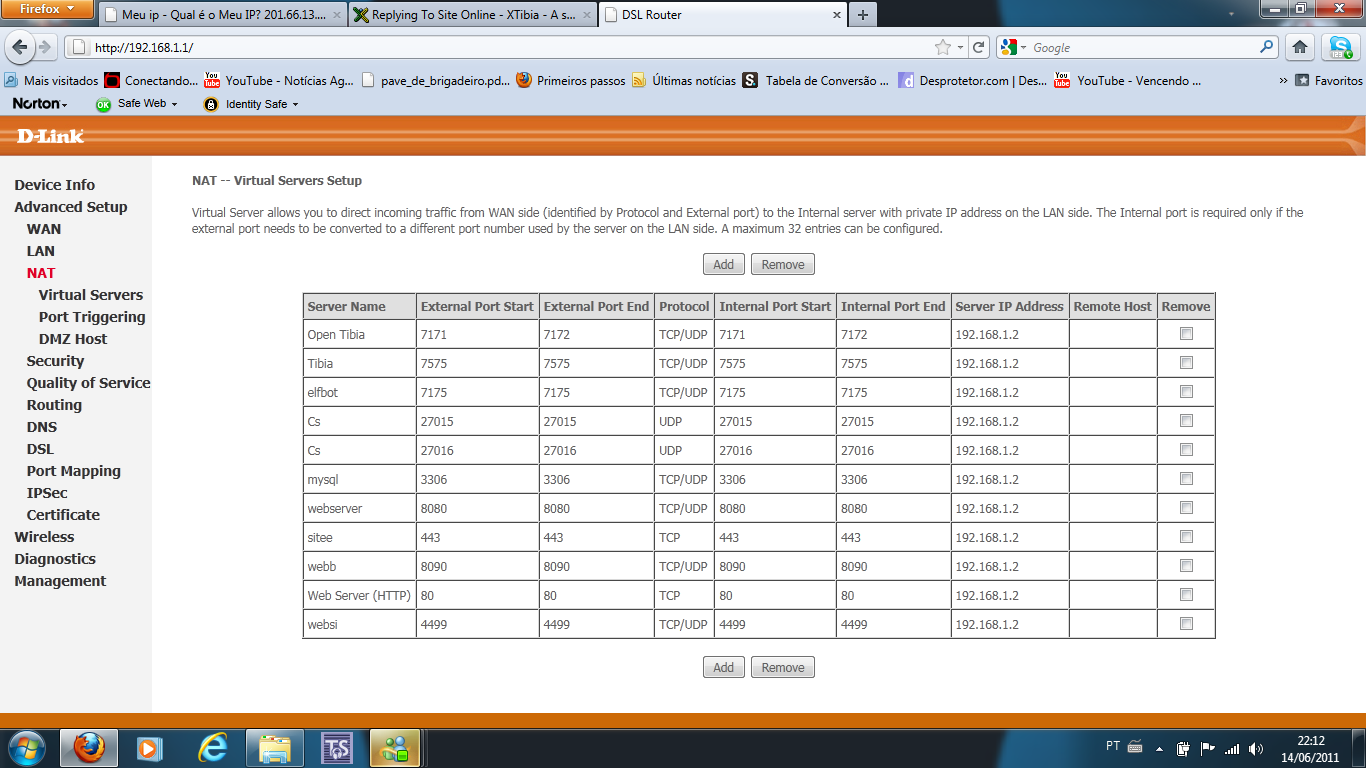This screenshot has width=1366, height=768.
Task: Open Security in sidebar
Action: click(55, 361)
